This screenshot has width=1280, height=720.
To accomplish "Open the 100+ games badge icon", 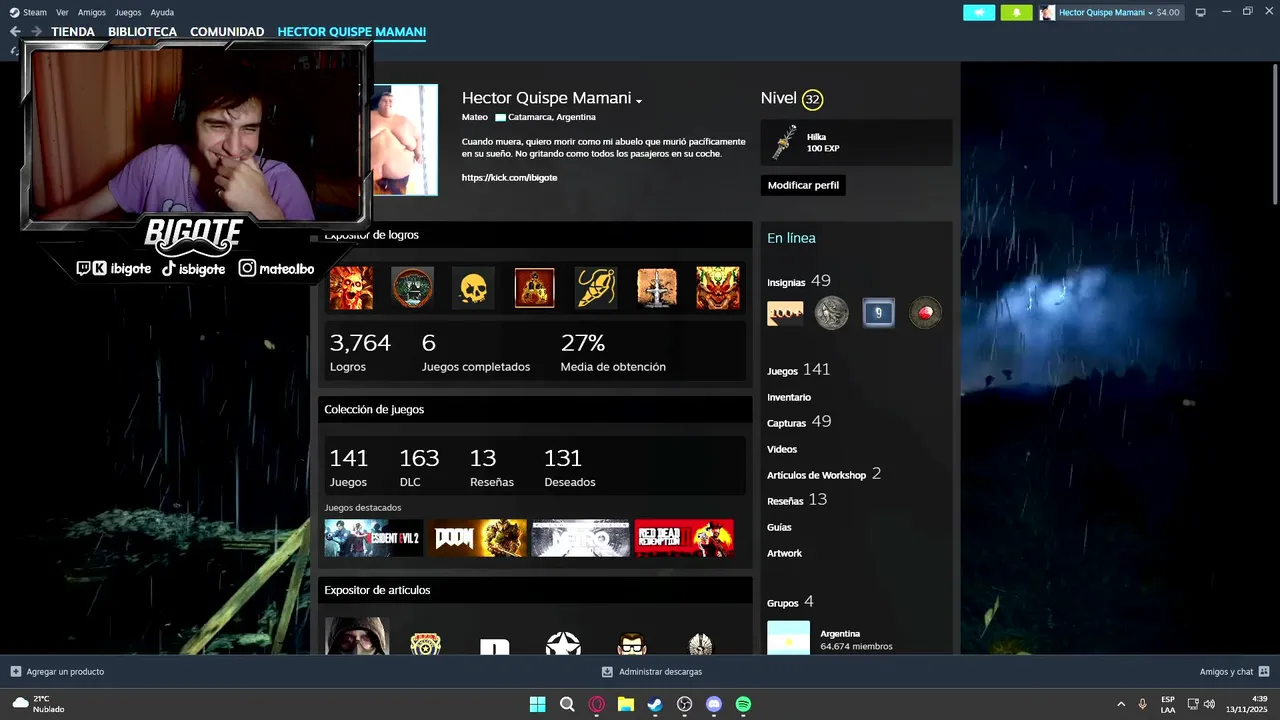I will (785, 313).
